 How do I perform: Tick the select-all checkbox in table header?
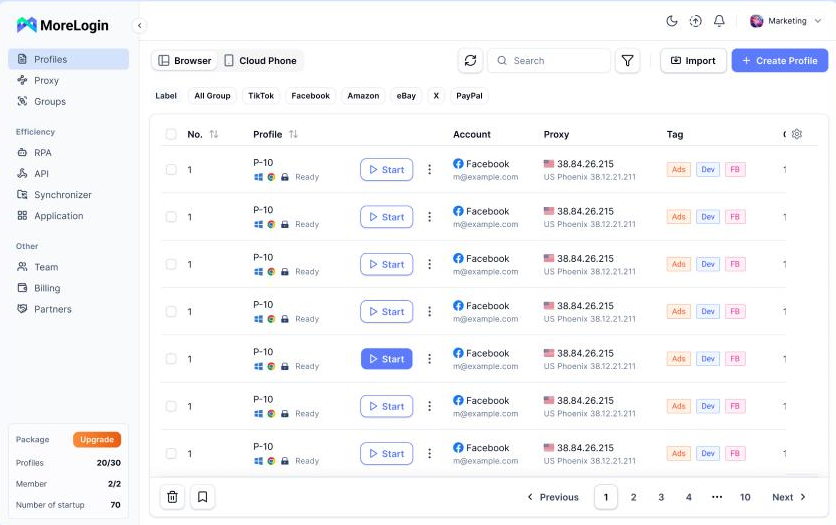point(171,134)
